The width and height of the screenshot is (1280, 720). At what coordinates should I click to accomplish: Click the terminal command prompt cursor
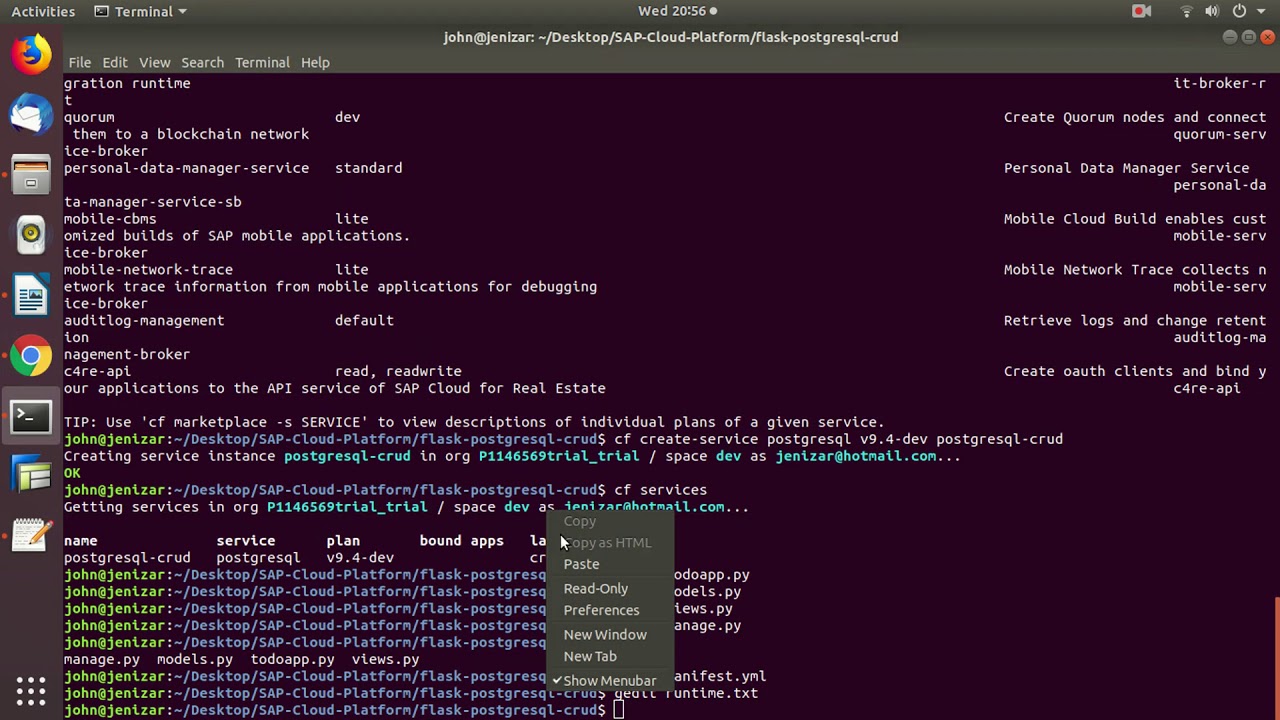619,710
